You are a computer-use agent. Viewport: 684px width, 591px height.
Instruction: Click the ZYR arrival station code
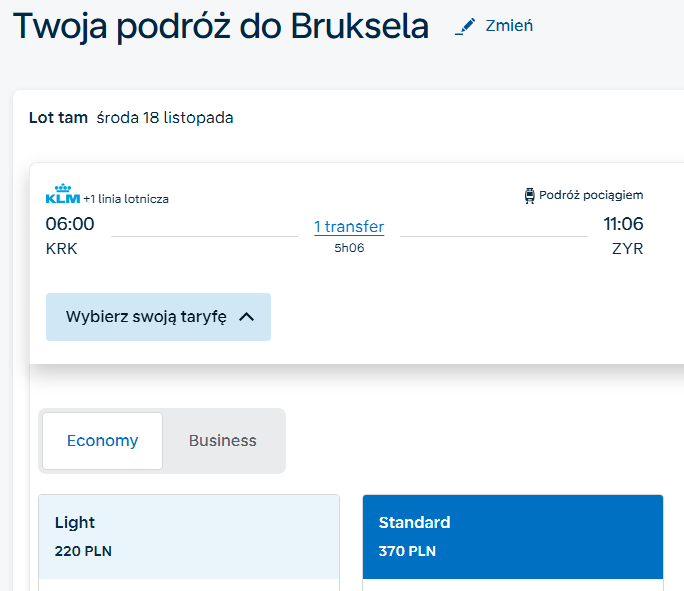point(627,249)
